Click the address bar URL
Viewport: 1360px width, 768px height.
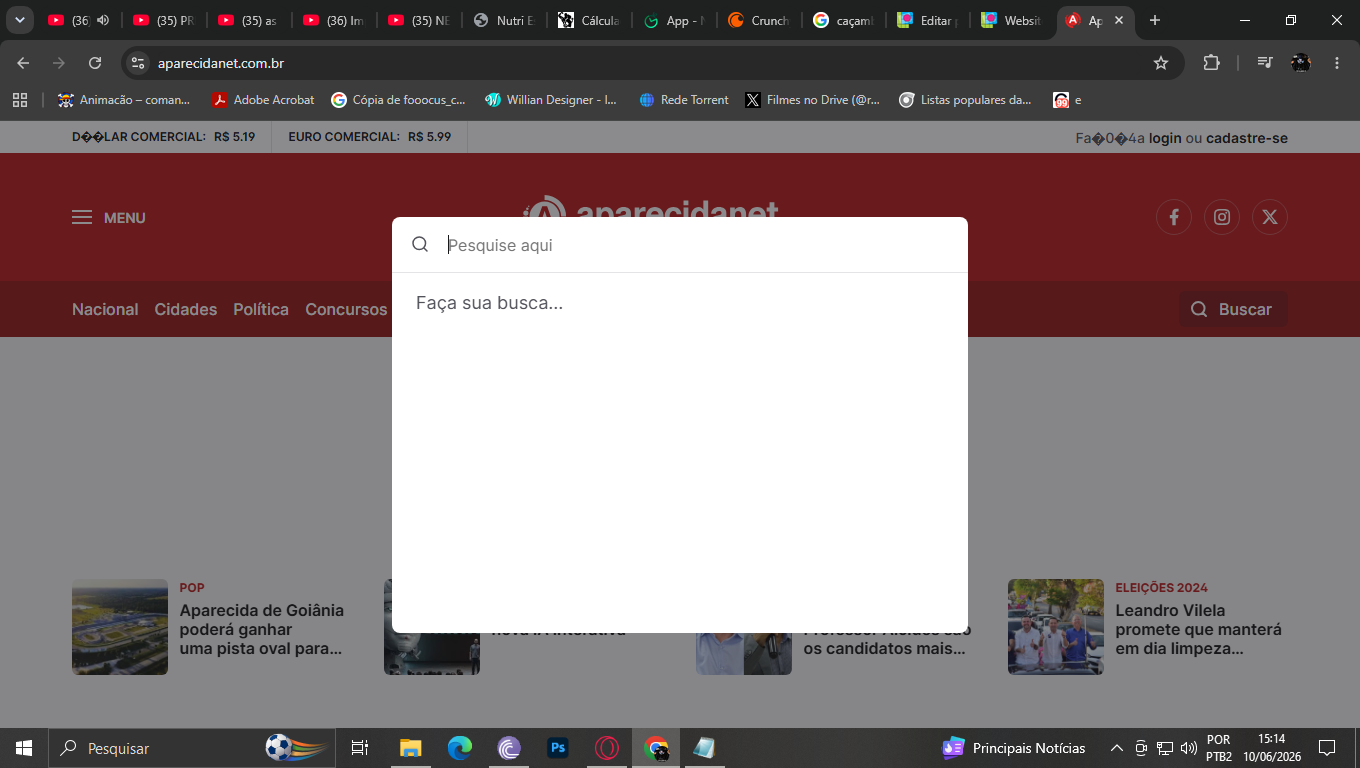click(x=221, y=63)
